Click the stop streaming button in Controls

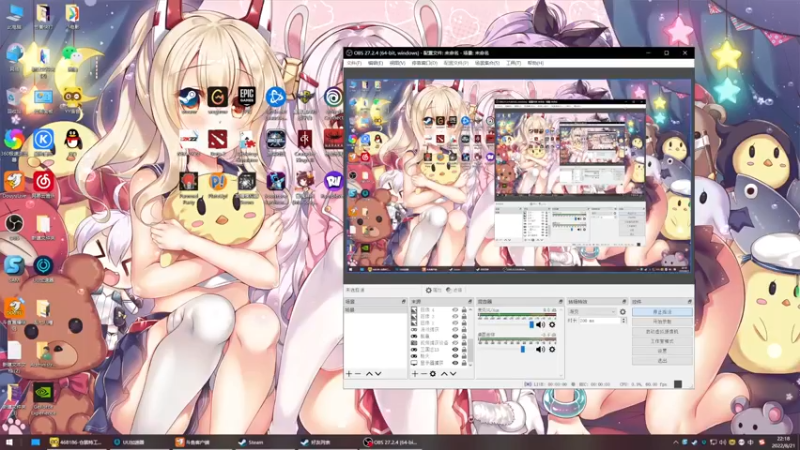pyautogui.click(x=661, y=312)
